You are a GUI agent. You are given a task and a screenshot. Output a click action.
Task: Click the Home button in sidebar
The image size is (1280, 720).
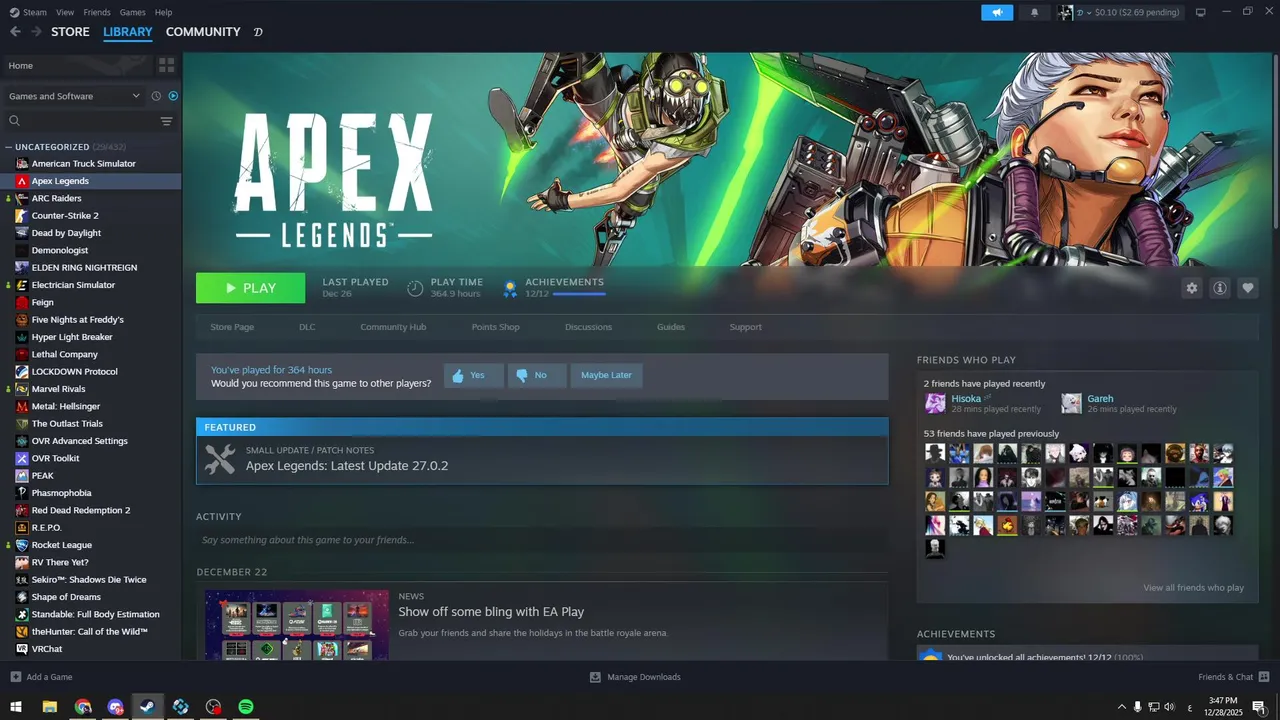76,65
